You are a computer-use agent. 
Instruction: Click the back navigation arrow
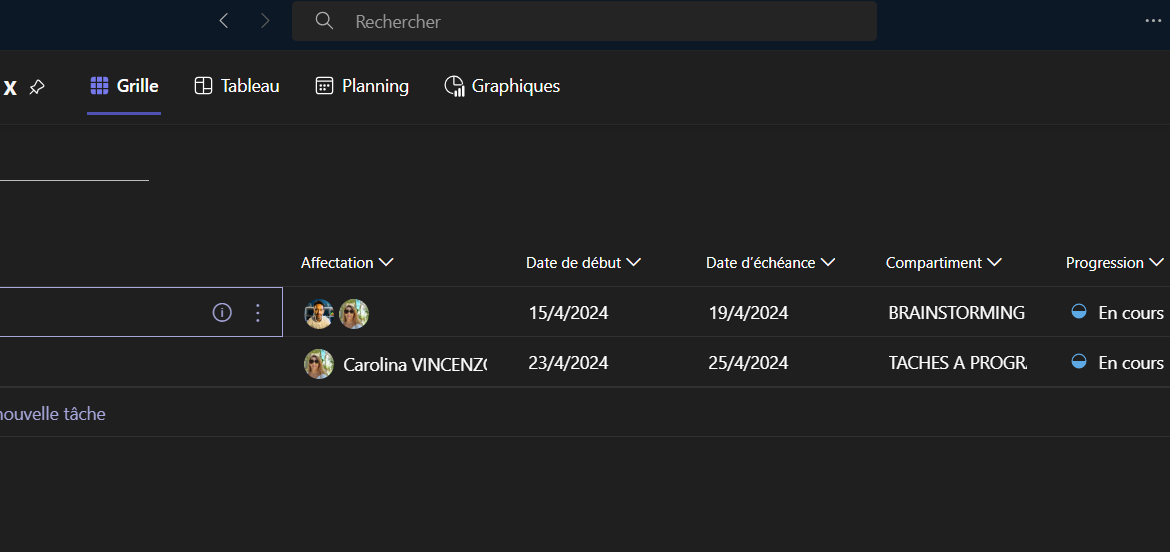point(224,21)
